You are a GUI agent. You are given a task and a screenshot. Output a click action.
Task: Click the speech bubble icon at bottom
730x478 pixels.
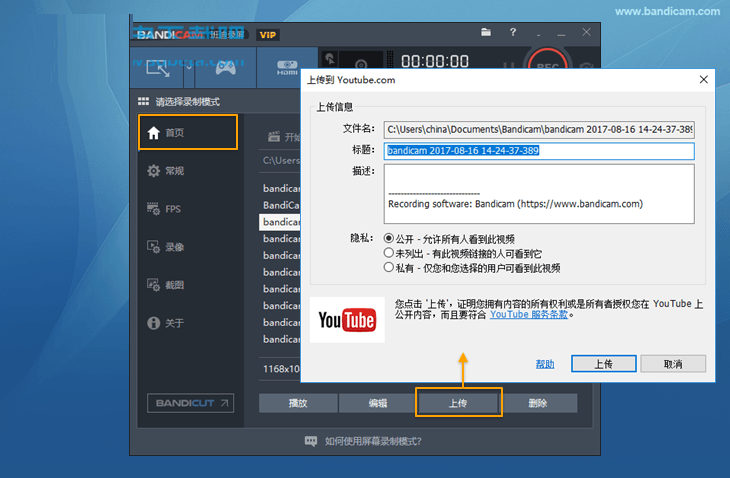pos(311,441)
